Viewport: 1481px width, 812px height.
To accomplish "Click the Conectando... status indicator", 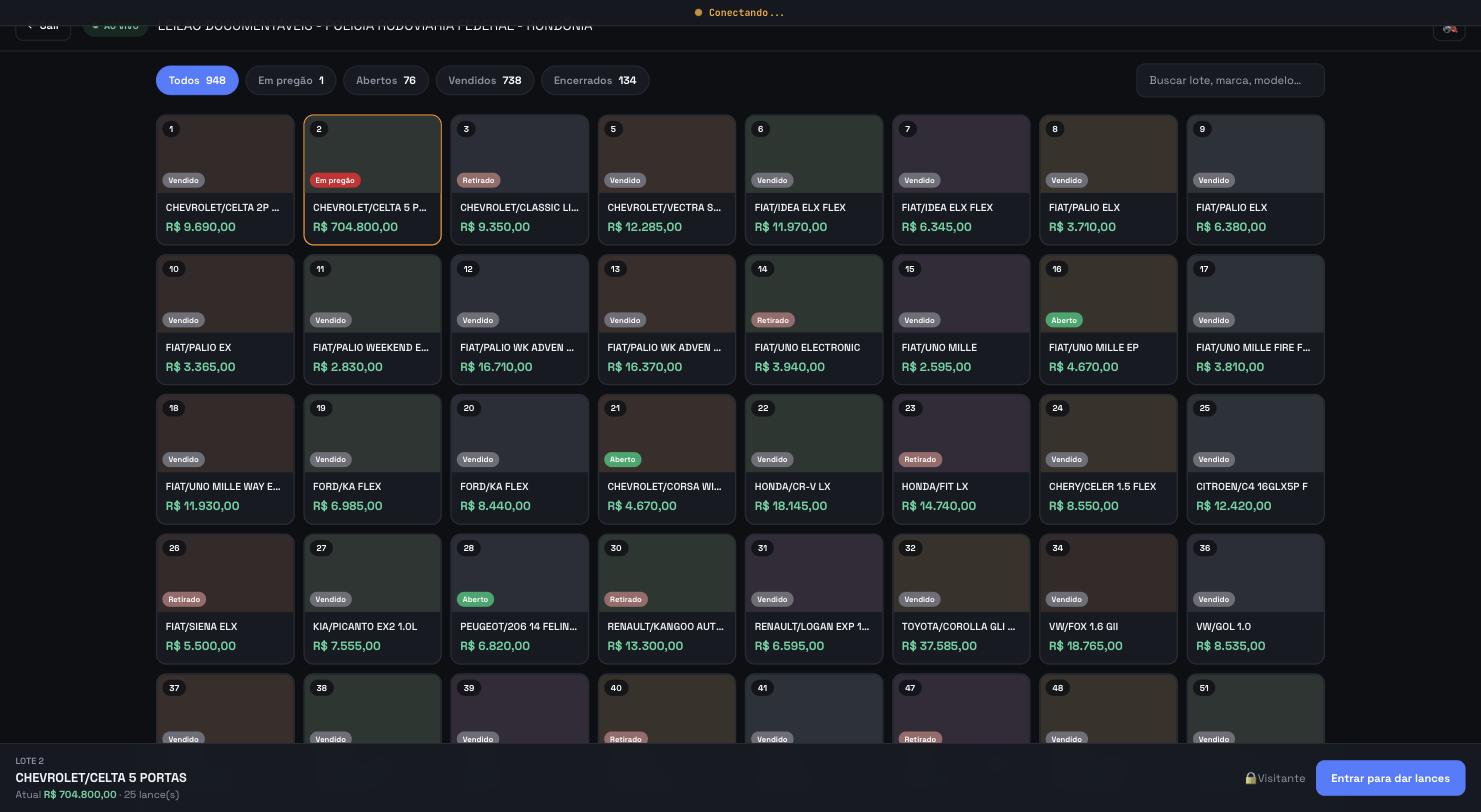I will click(740, 13).
